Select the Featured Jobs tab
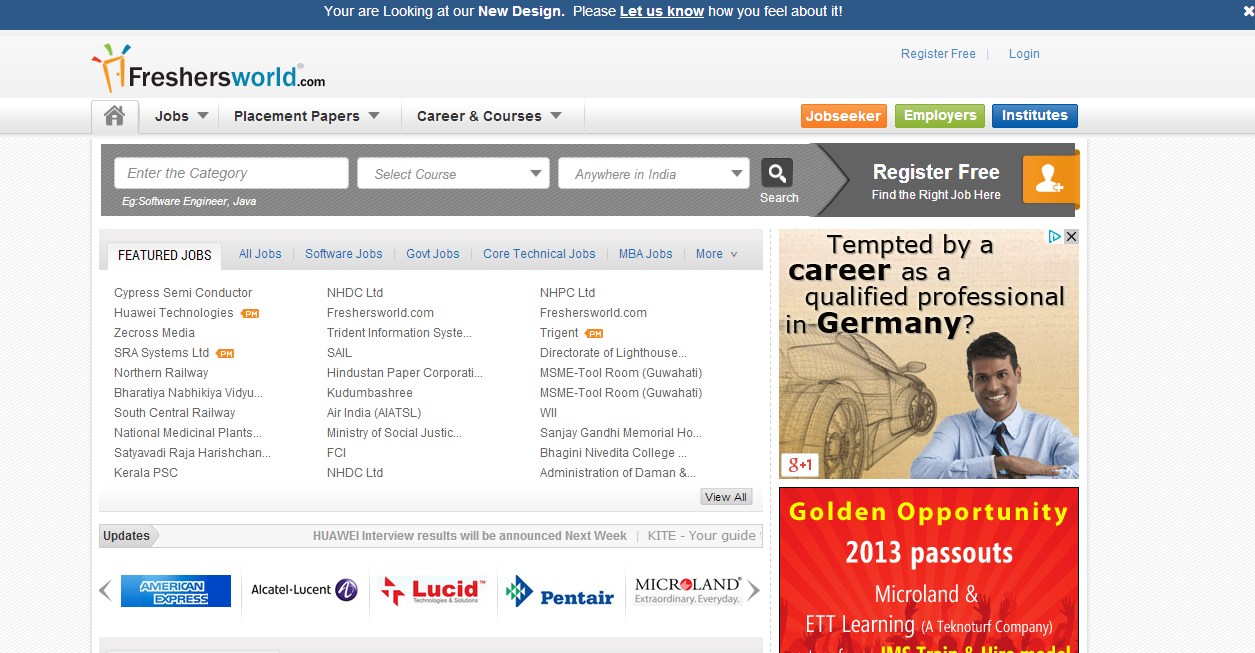The height and width of the screenshot is (653, 1255). tap(165, 255)
